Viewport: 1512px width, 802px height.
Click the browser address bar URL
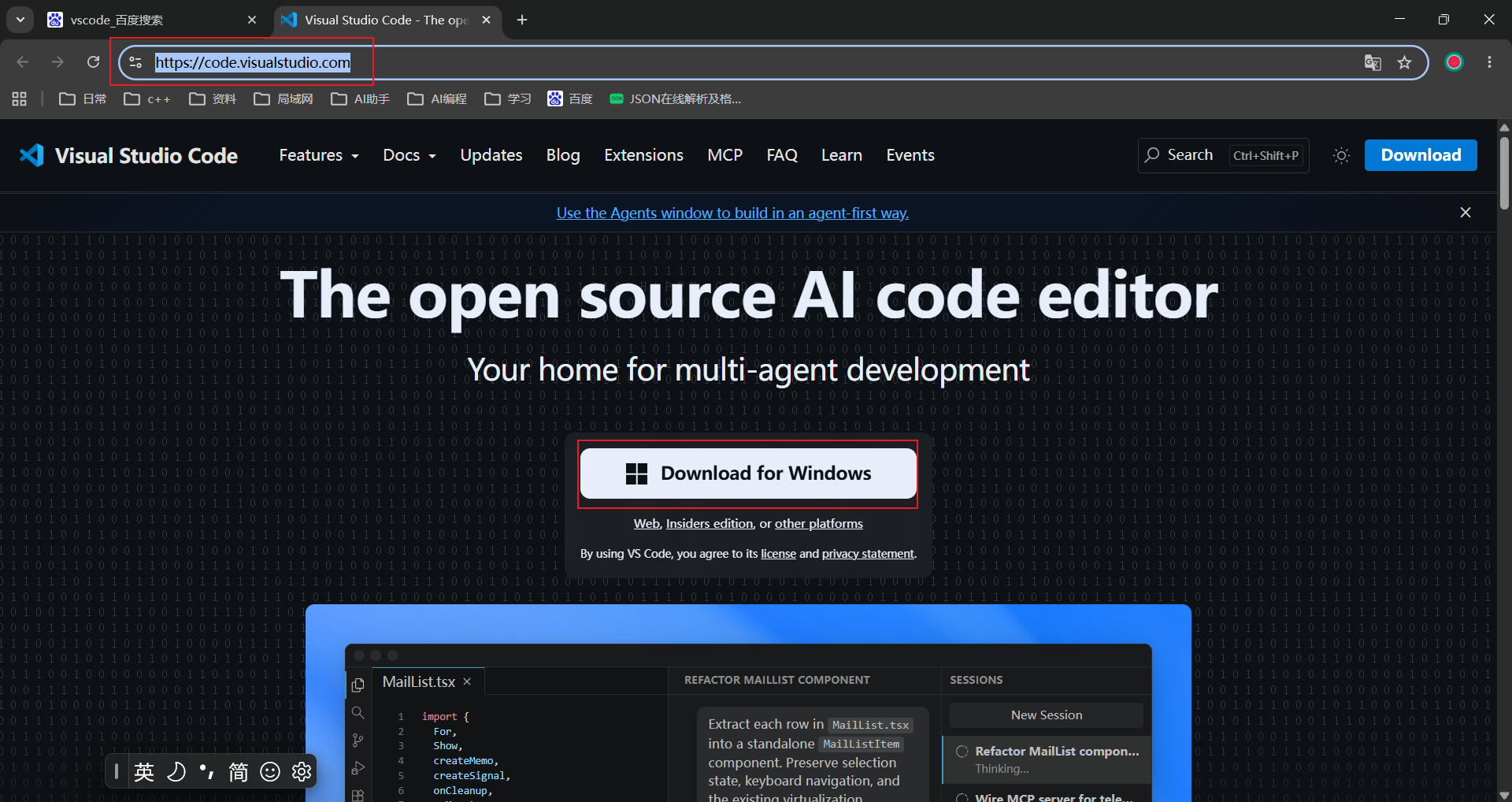[253, 62]
